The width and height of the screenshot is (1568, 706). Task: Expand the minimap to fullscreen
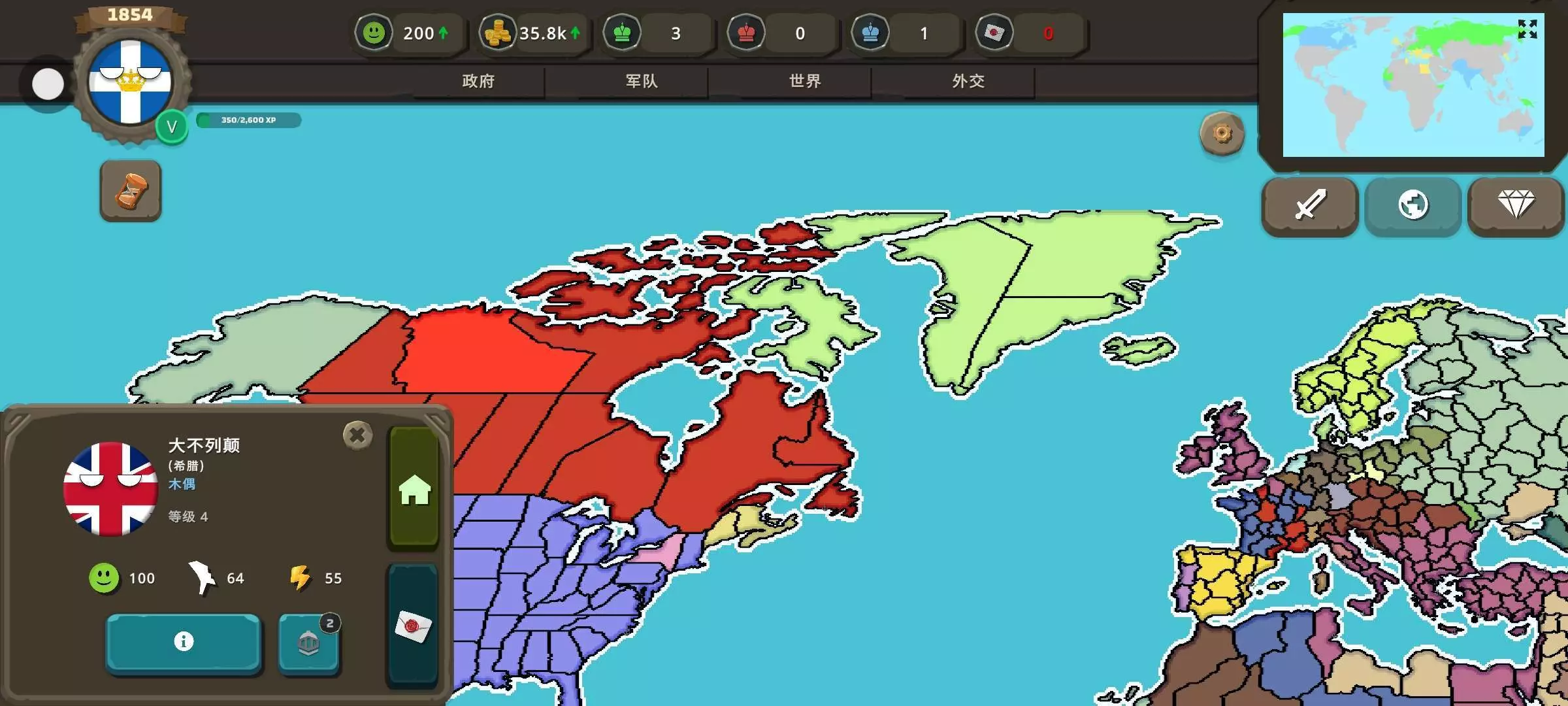coord(1527,29)
